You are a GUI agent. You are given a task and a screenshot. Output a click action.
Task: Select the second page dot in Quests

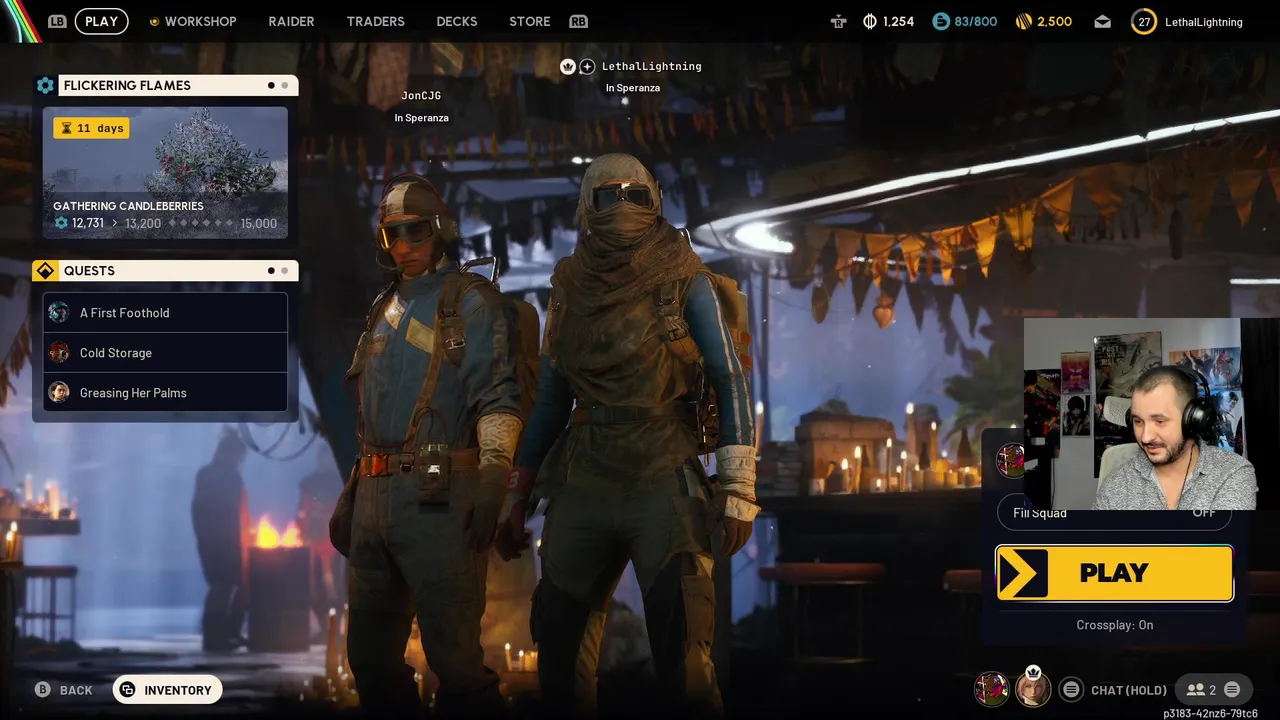pyautogui.click(x=284, y=271)
